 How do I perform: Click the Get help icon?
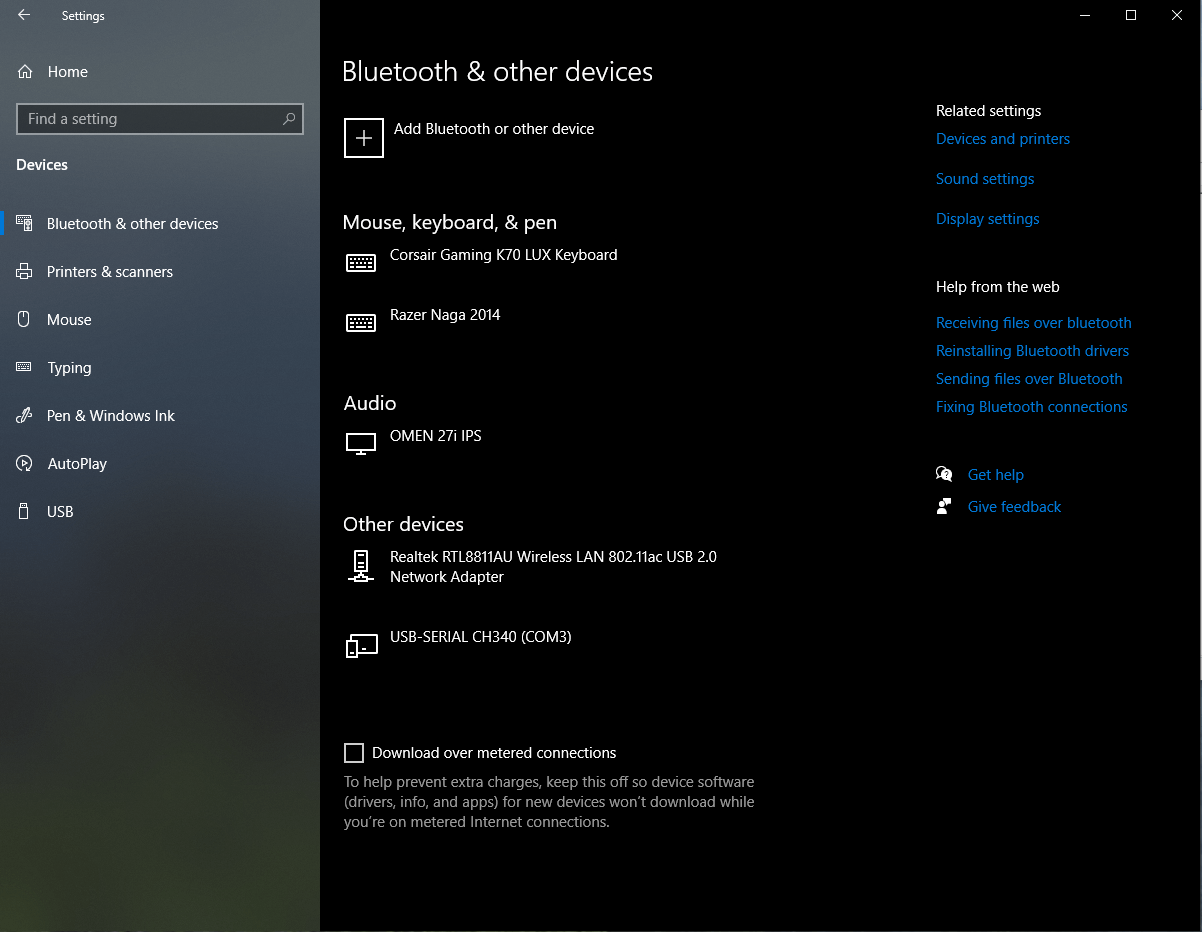[x=944, y=474]
